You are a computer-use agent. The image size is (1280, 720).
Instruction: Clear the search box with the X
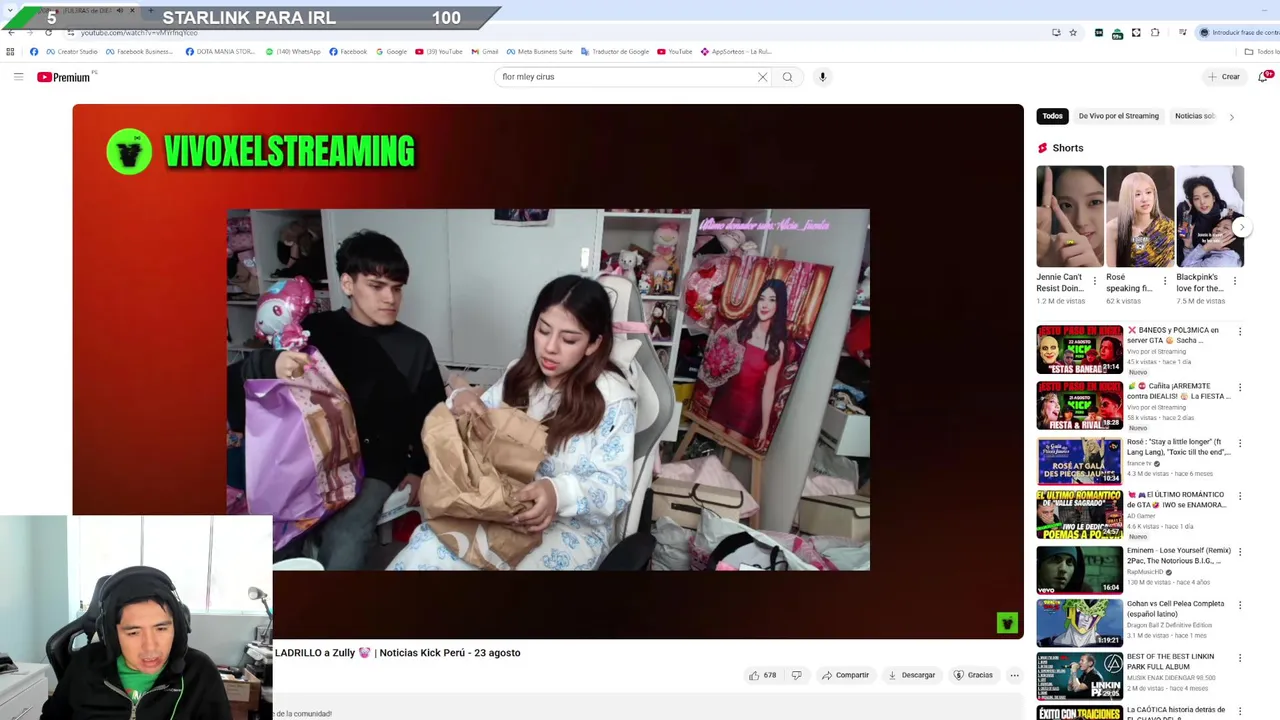click(762, 77)
